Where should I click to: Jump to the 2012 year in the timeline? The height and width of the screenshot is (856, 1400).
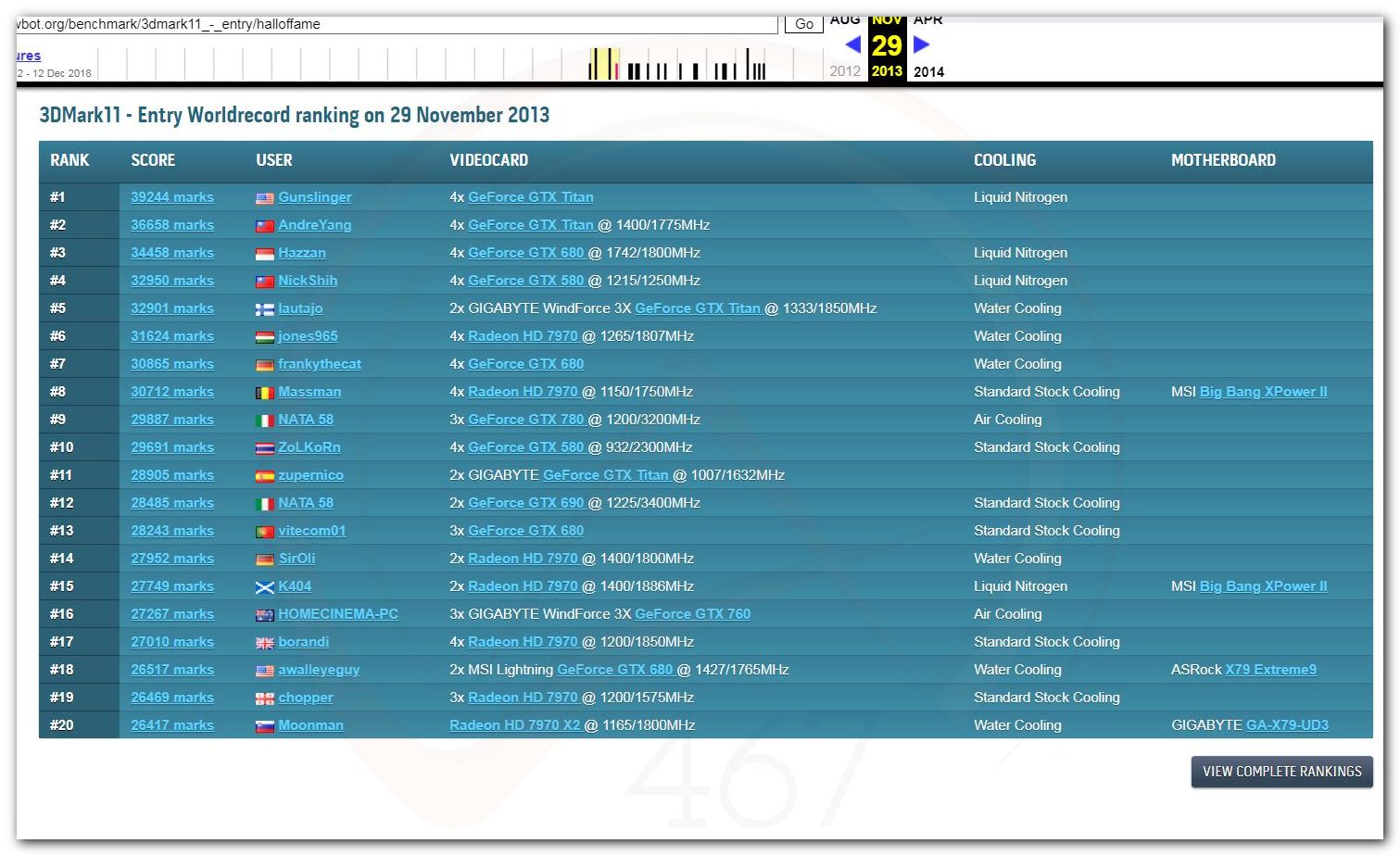845,71
